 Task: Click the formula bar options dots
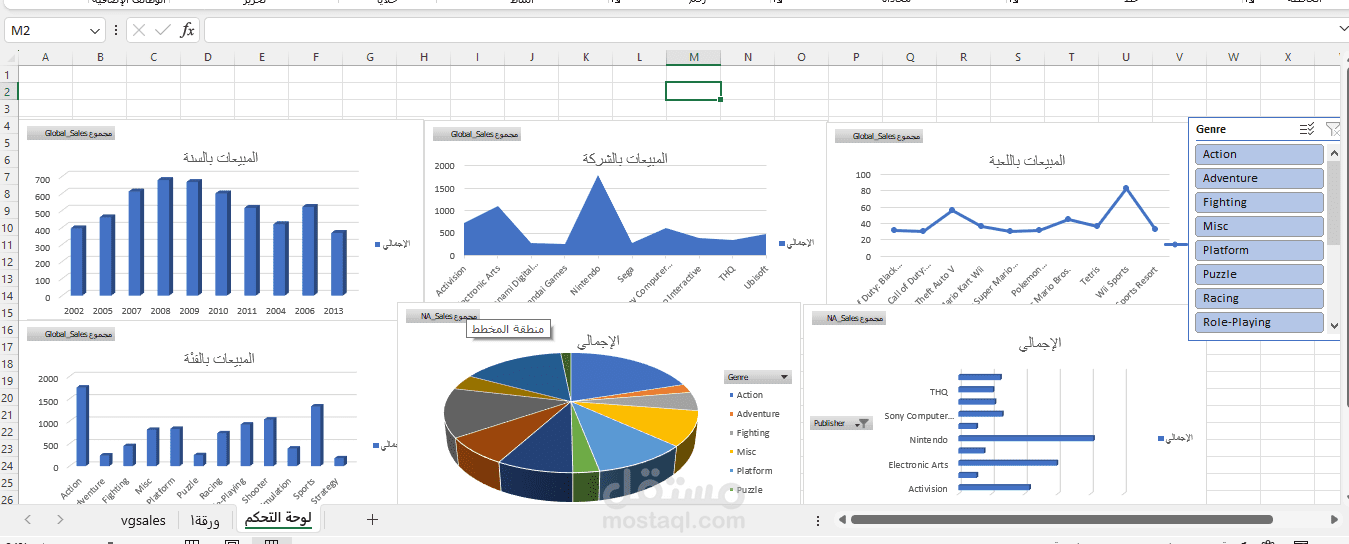(x=117, y=30)
